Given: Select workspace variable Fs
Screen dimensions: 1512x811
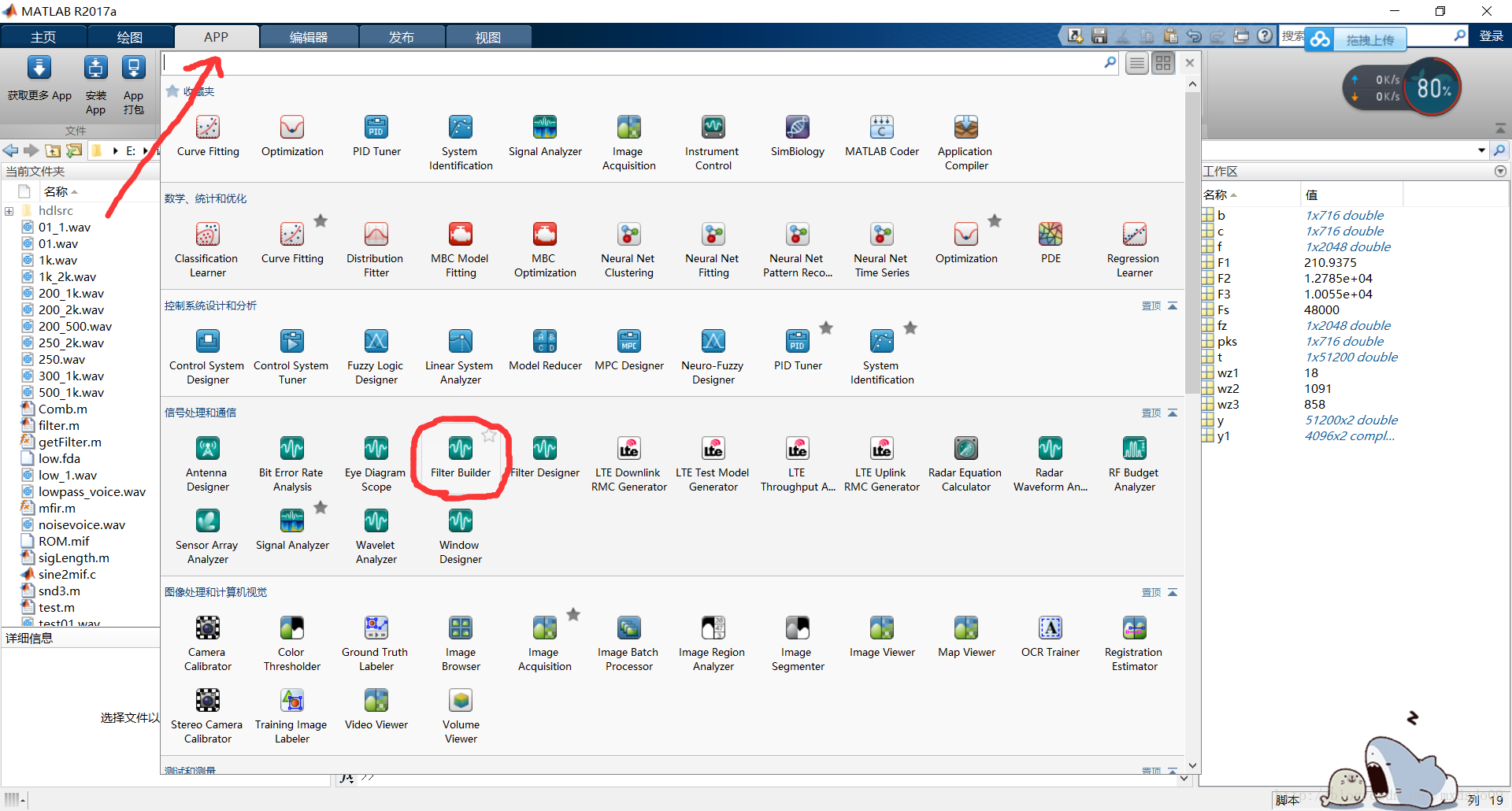Looking at the screenshot, I should click(x=1223, y=309).
